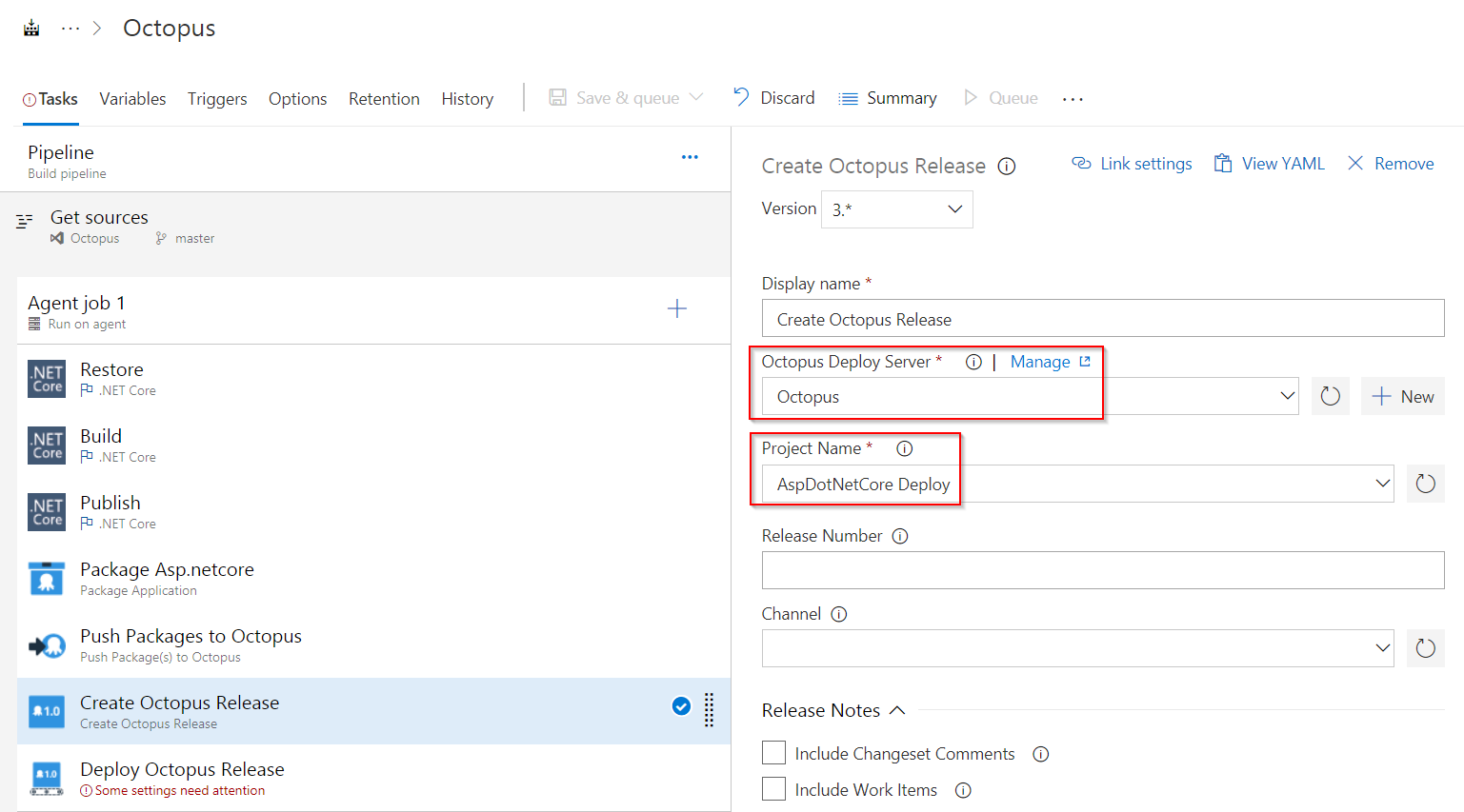1464x812 pixels.
Task: Open the breadcrumb ellipsis menu
Action: coord(70,29)
